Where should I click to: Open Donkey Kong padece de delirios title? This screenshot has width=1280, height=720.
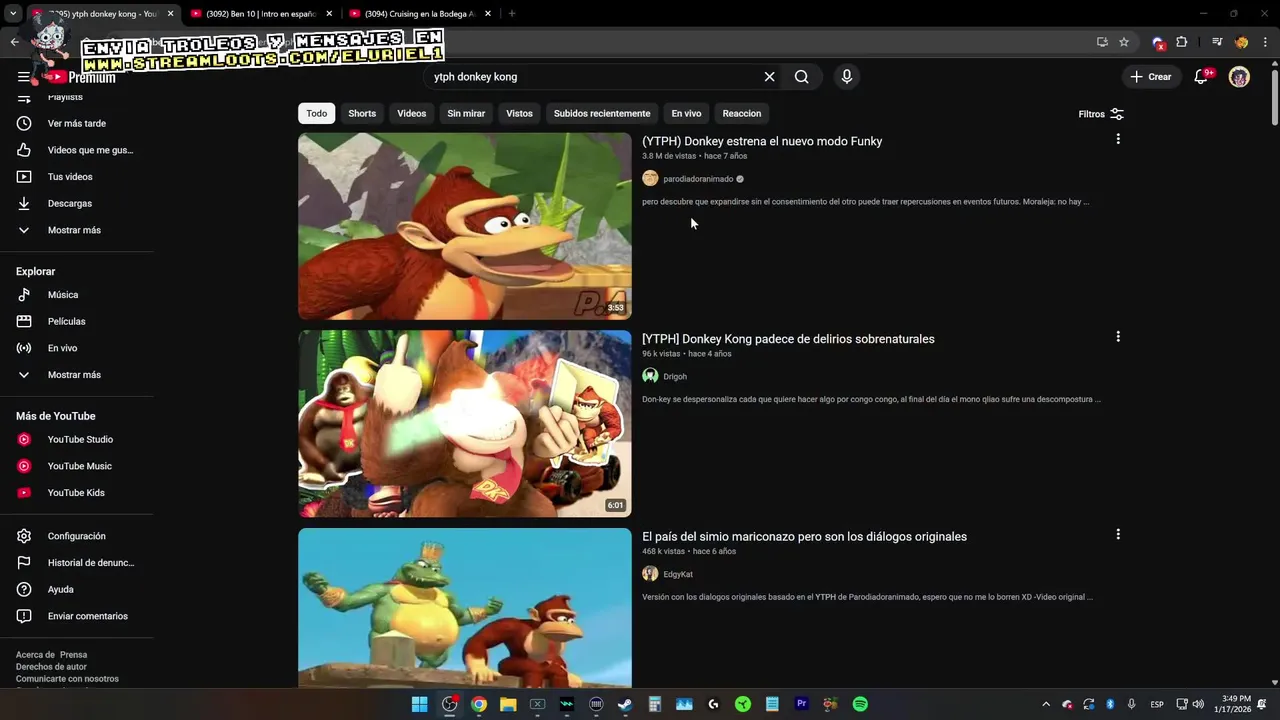[788, 339]
